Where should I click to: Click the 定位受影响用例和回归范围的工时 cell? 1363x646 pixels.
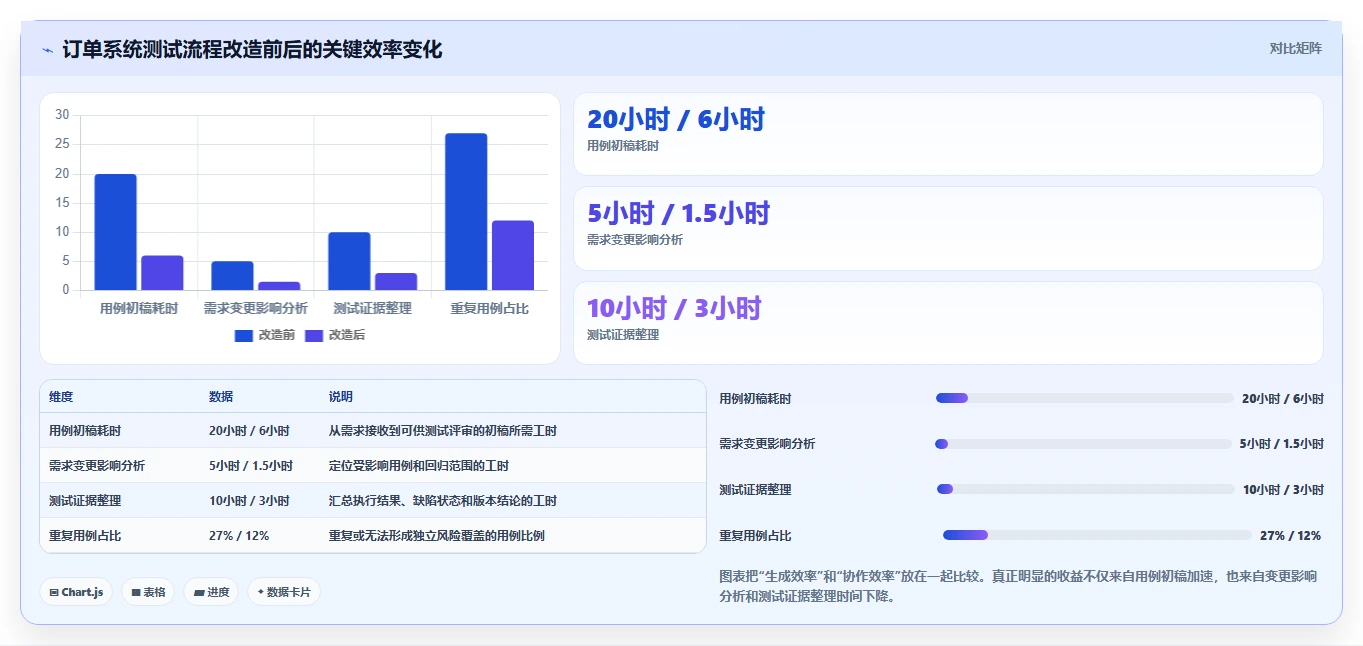pyautogui.click(x=419, y=466)
